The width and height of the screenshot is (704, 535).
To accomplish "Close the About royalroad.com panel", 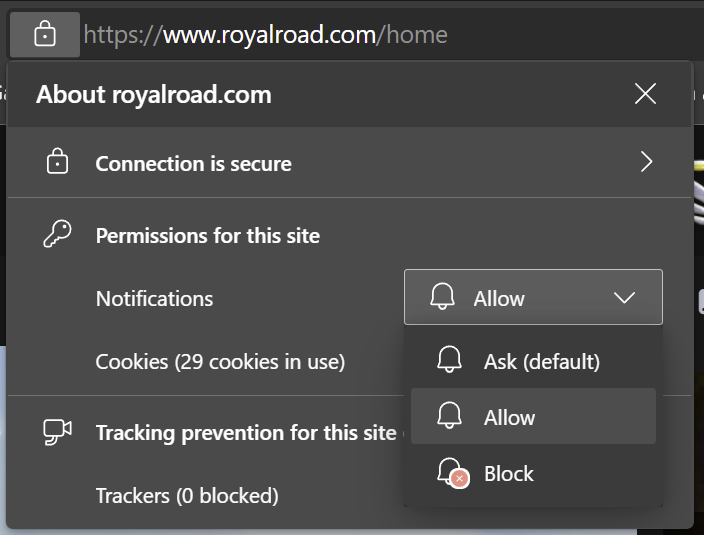I will (x=645, y=94).
